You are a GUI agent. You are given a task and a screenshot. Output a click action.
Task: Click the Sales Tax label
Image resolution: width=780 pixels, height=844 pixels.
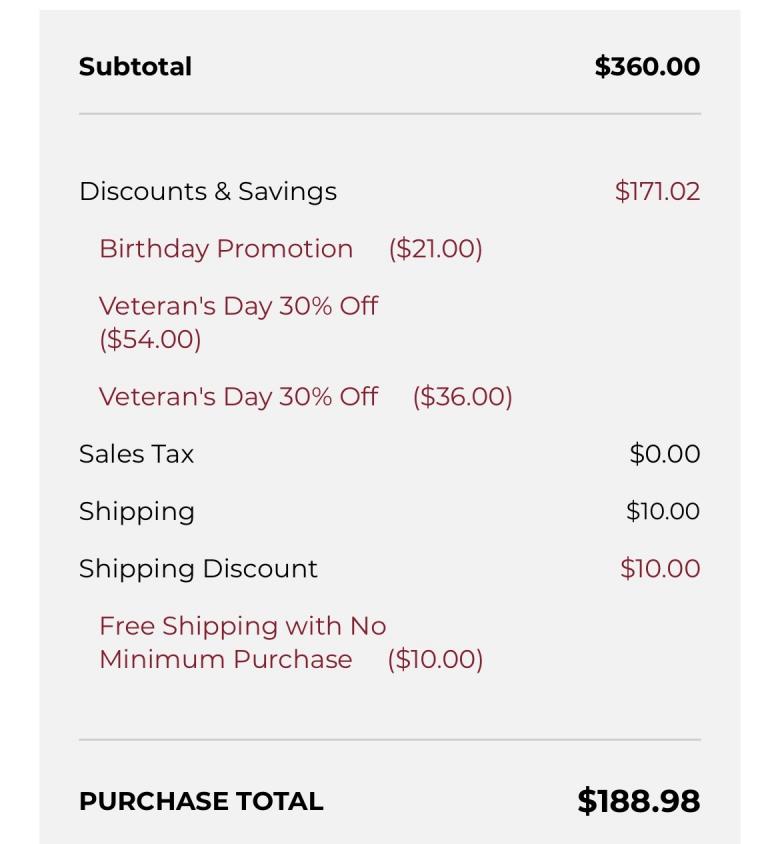tap(136, 454)
